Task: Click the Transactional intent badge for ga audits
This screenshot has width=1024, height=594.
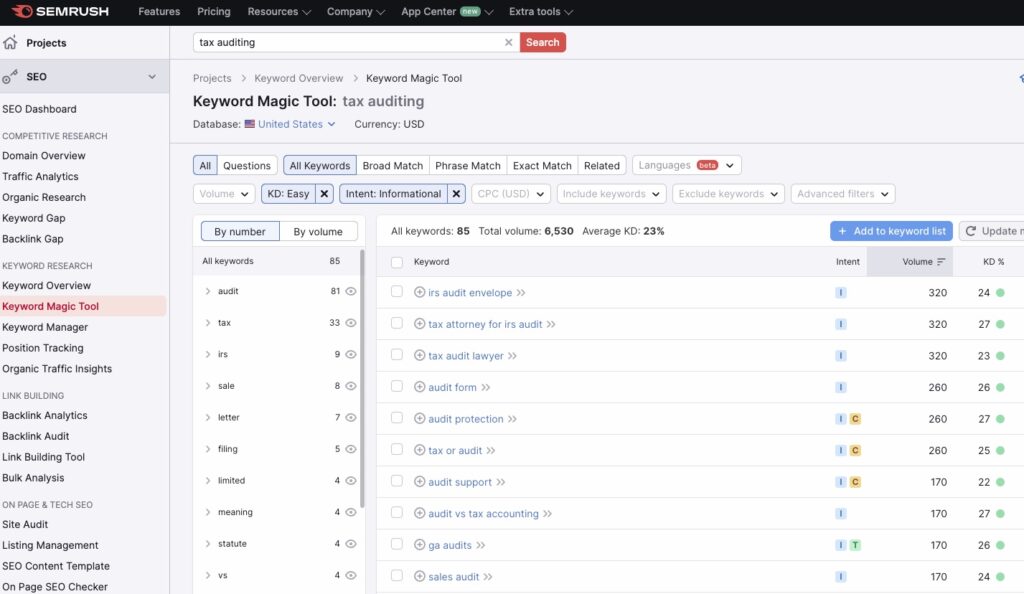Action: point(855,545)
